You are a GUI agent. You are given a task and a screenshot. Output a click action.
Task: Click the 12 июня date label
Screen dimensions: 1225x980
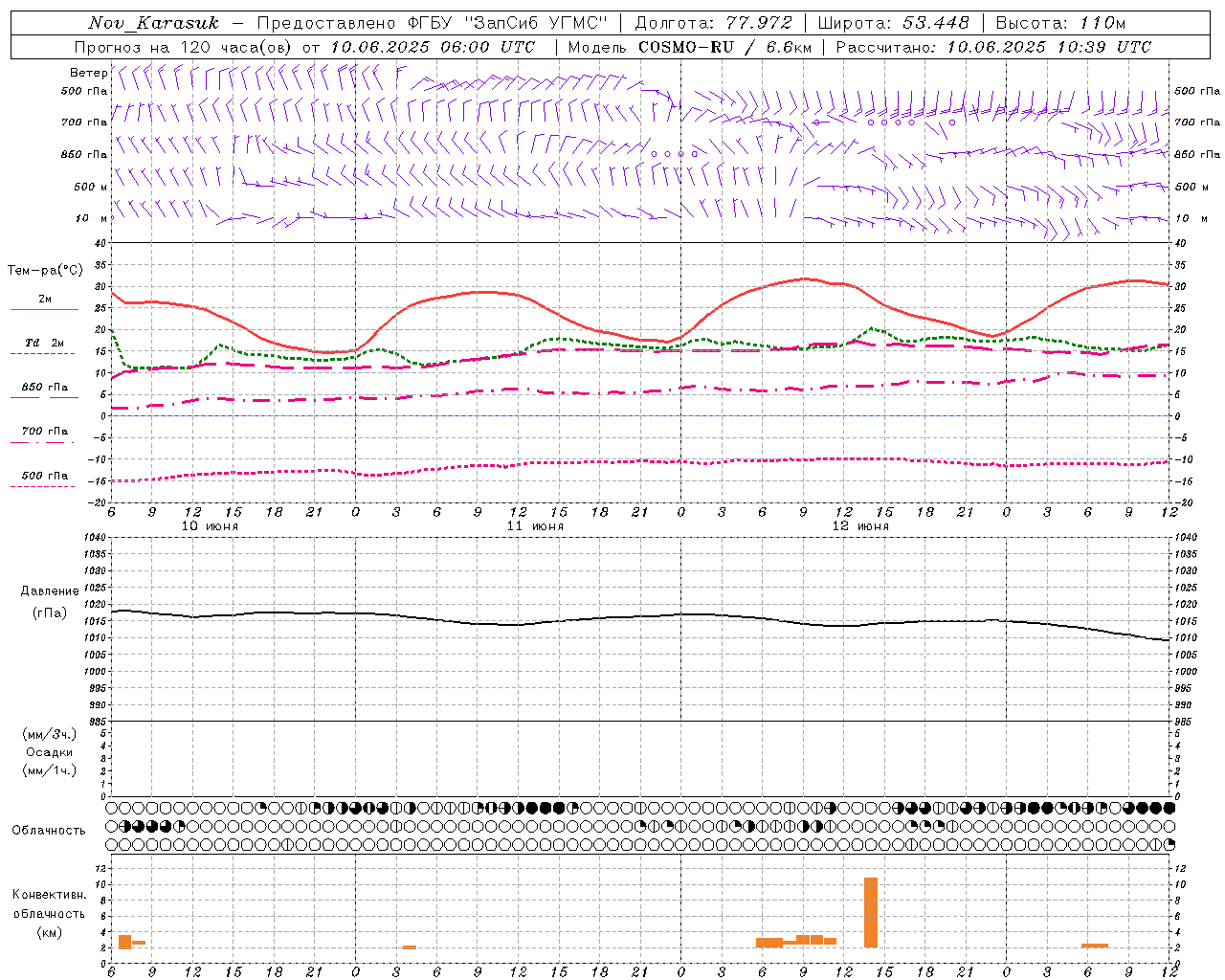[860, 526]
